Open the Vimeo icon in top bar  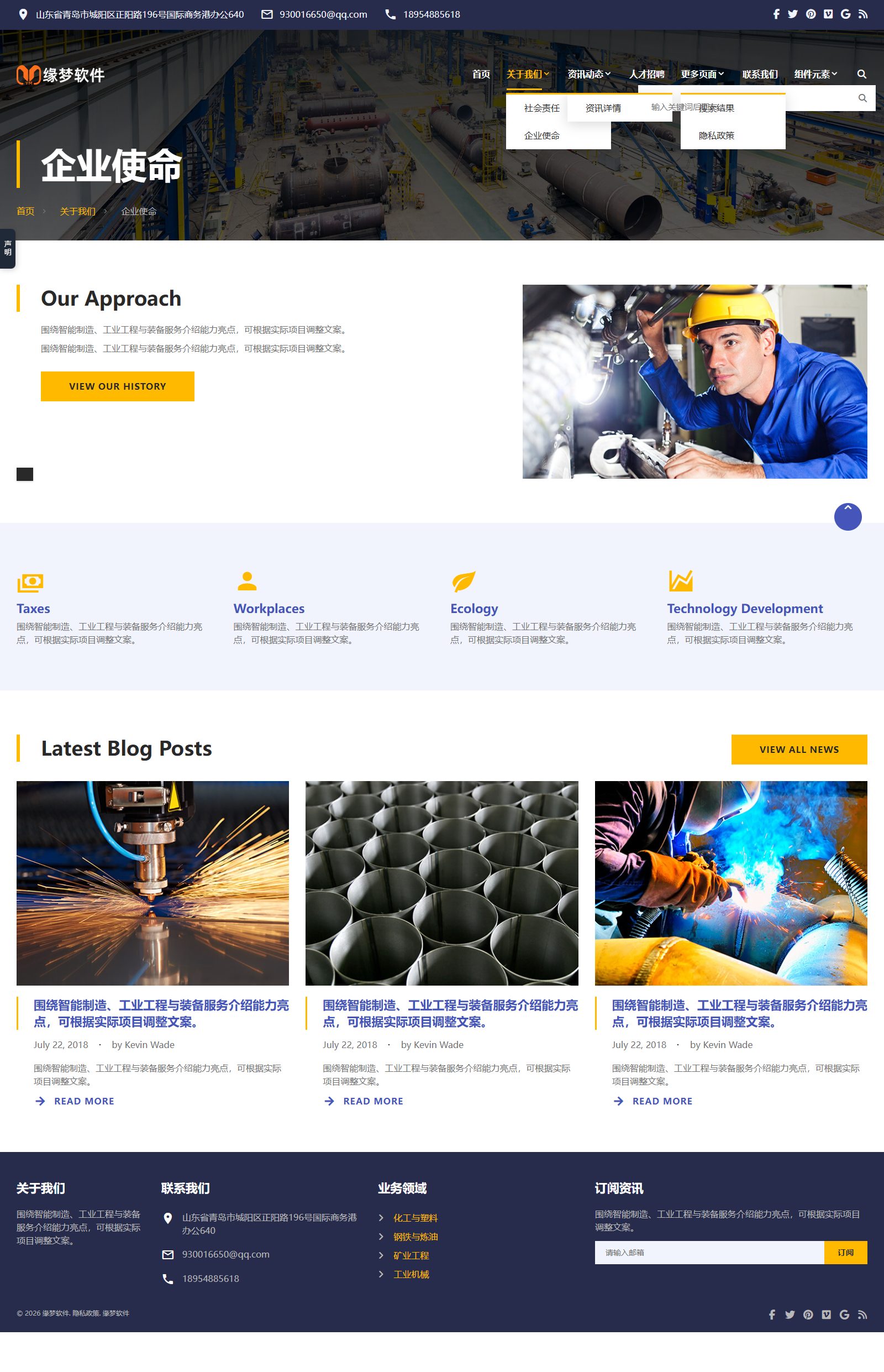point(828,14)
